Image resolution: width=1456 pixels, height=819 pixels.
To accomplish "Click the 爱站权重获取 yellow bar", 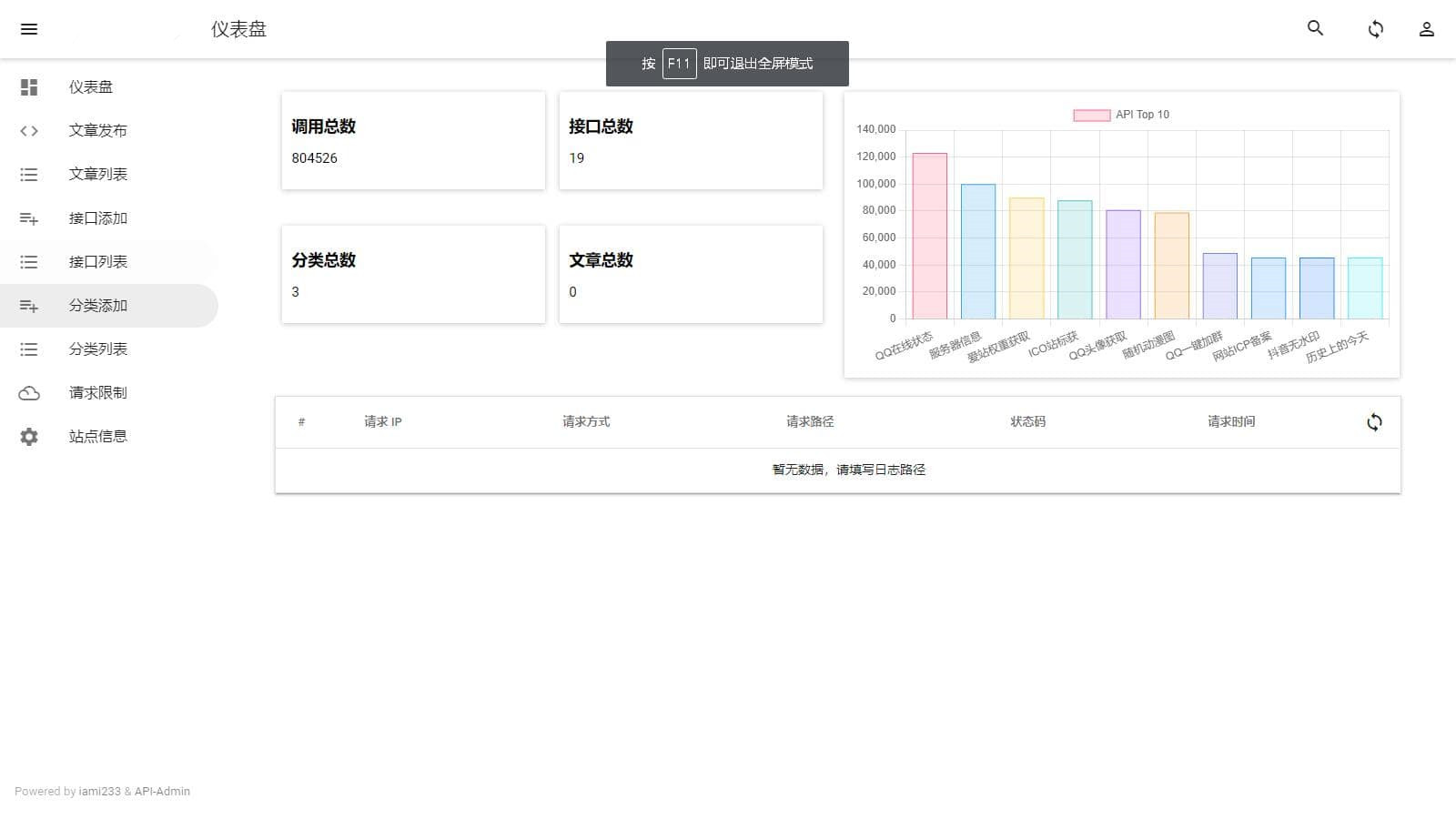I will [1026, 258].
